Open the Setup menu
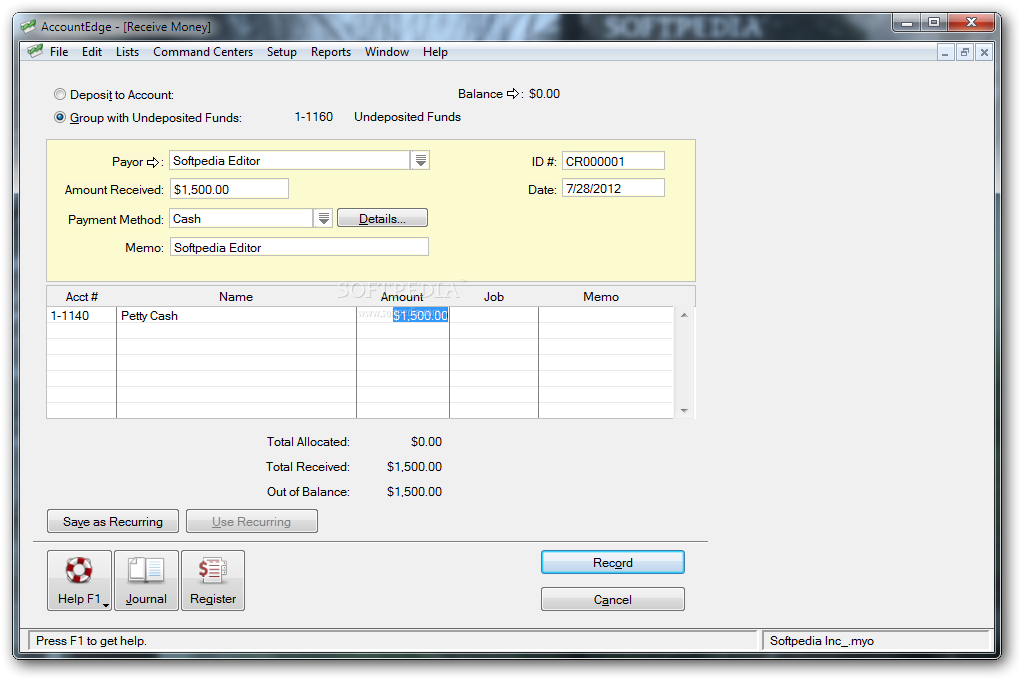Image resolution: width=1022 pixels, height=680 pixels. (x=282, y=52)
